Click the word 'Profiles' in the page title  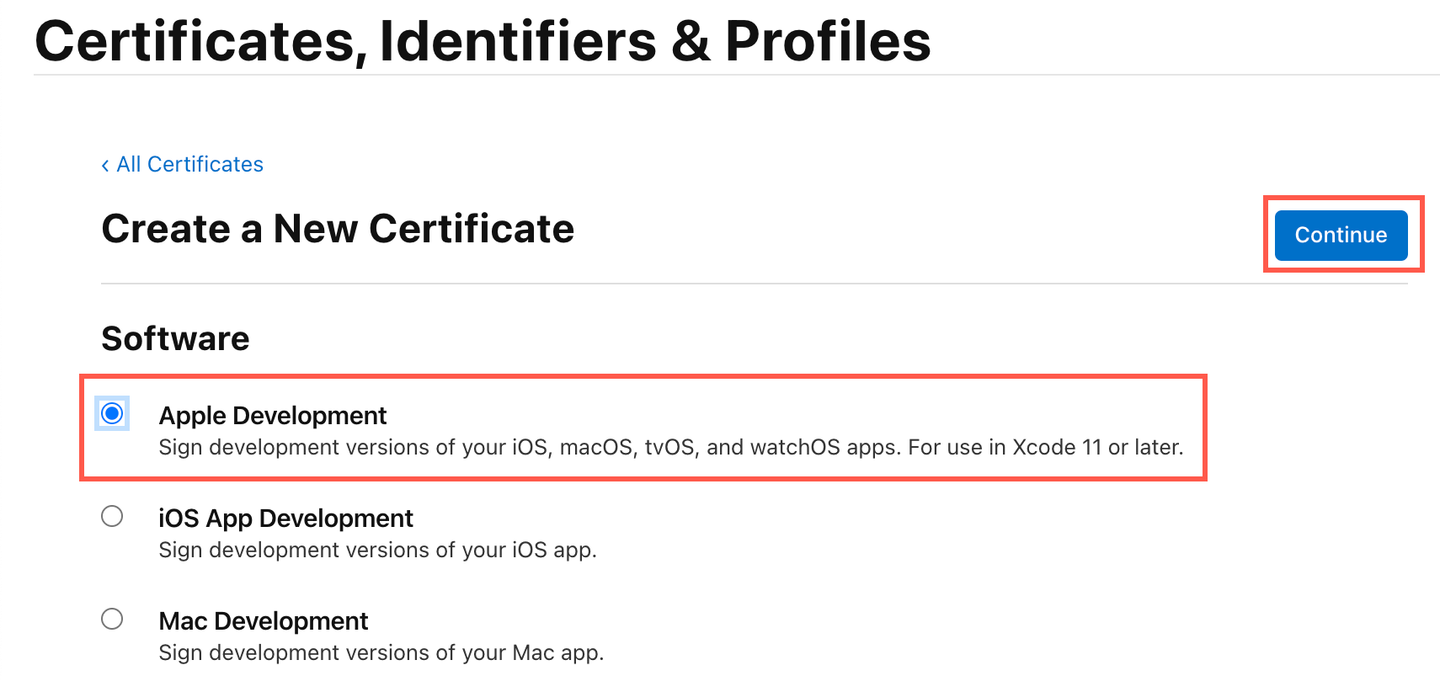tap(828, 40)
